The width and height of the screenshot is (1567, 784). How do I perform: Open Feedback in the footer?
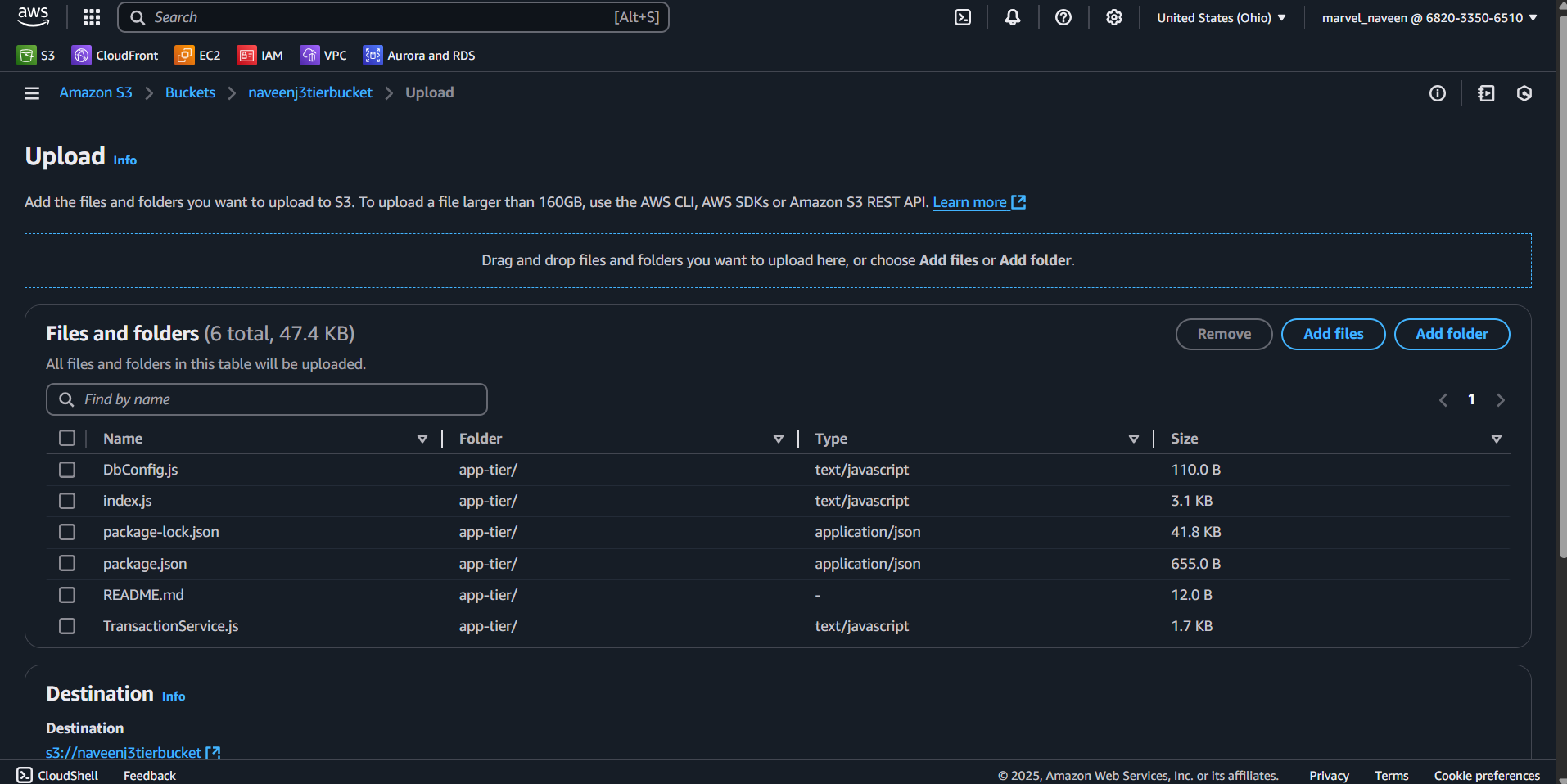tap(150, 775)
